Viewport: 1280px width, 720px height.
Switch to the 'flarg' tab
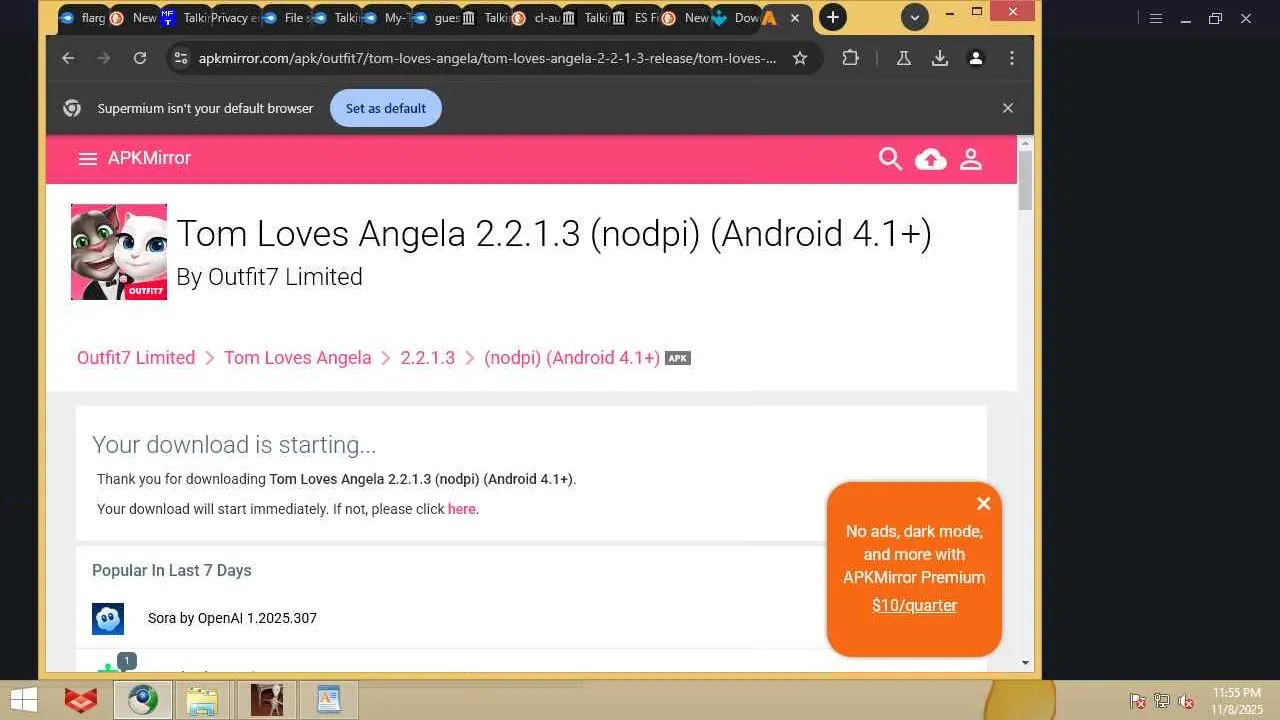[x=82, y=18]
